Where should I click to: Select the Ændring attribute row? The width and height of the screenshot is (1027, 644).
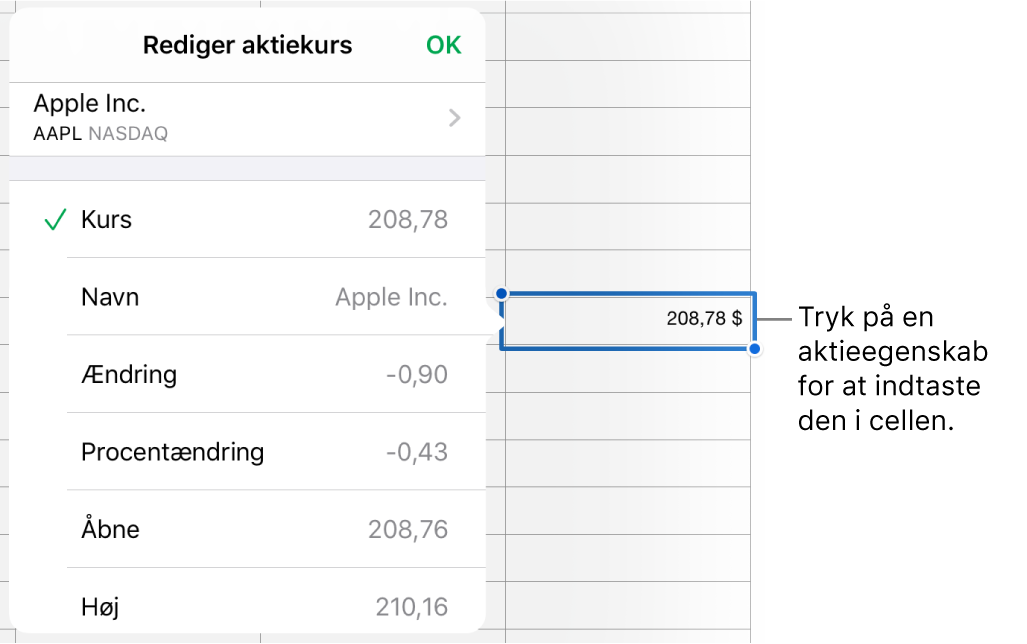[x=129, y=375]
